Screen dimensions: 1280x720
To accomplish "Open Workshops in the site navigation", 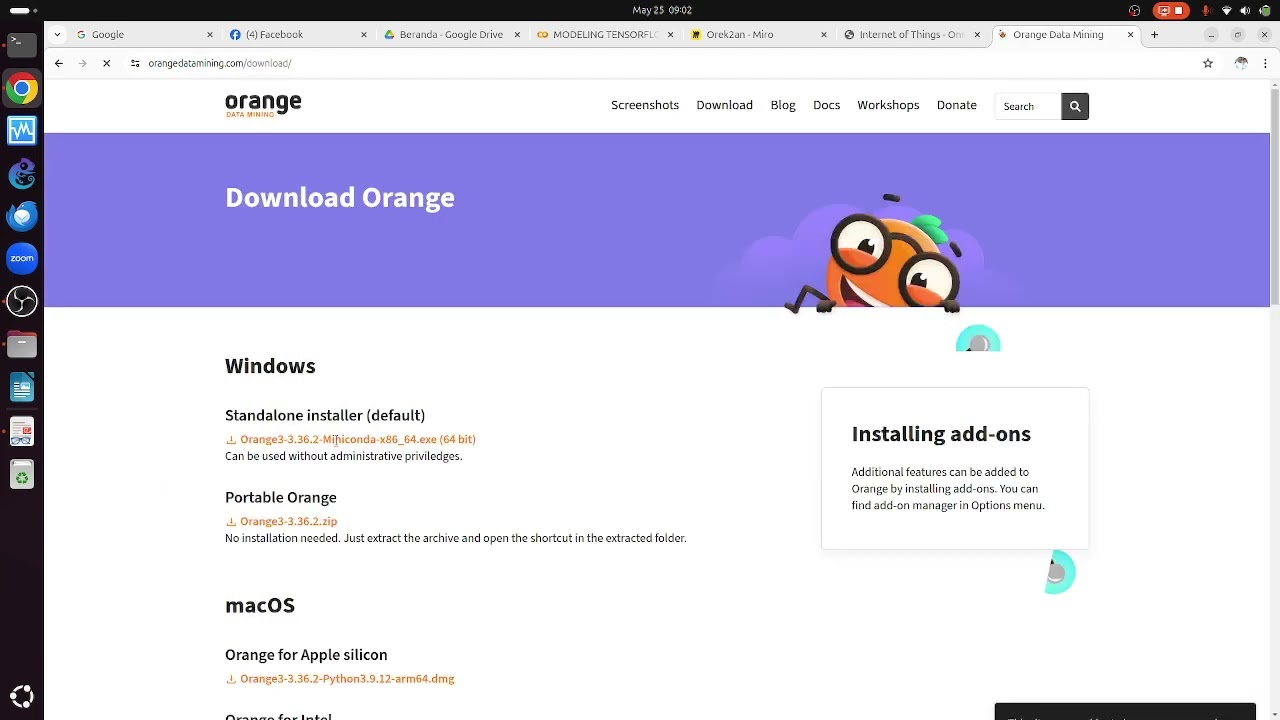I will click(x=888, y=105).
